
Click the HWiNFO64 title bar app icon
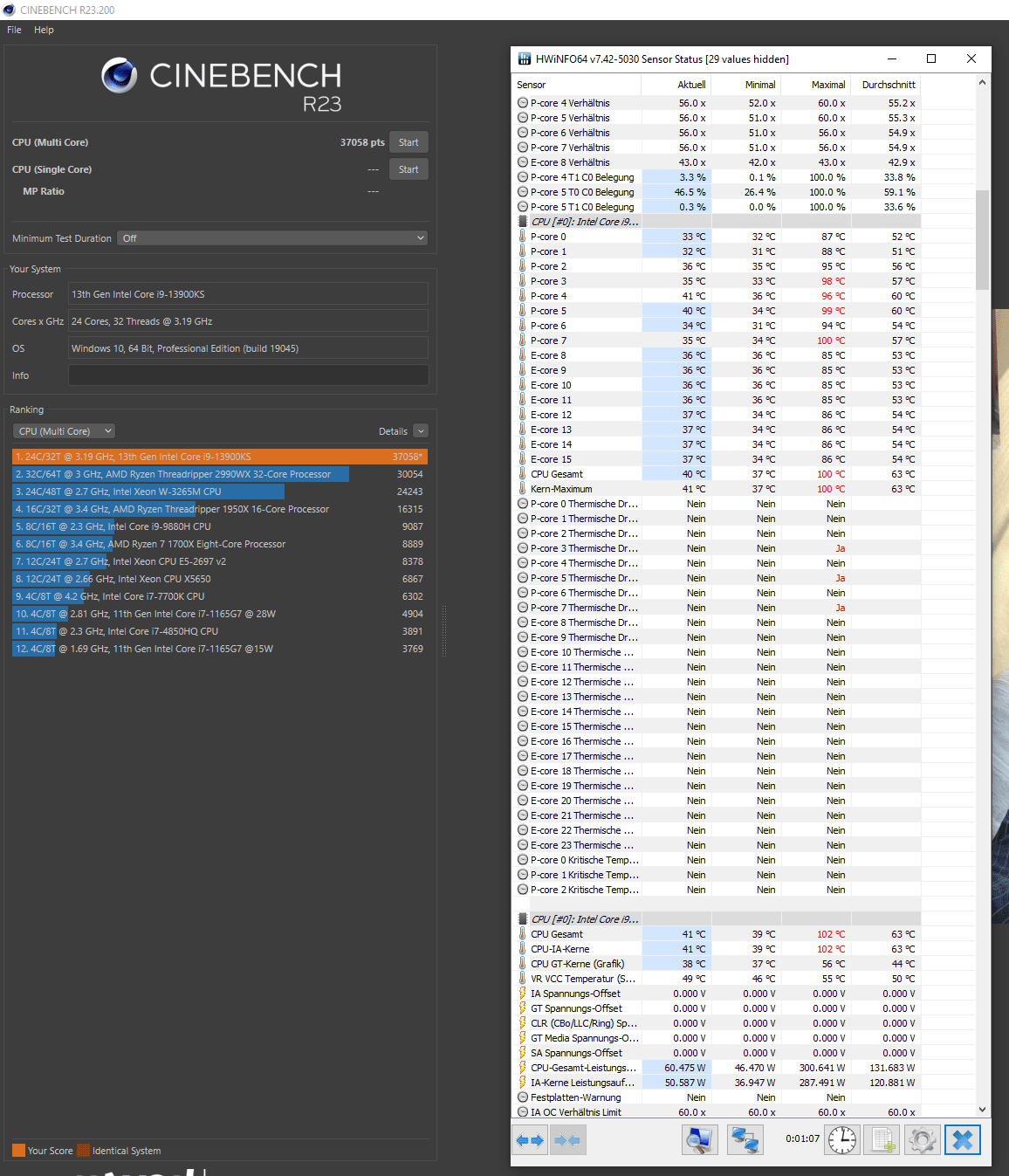(x=525, y=58)
